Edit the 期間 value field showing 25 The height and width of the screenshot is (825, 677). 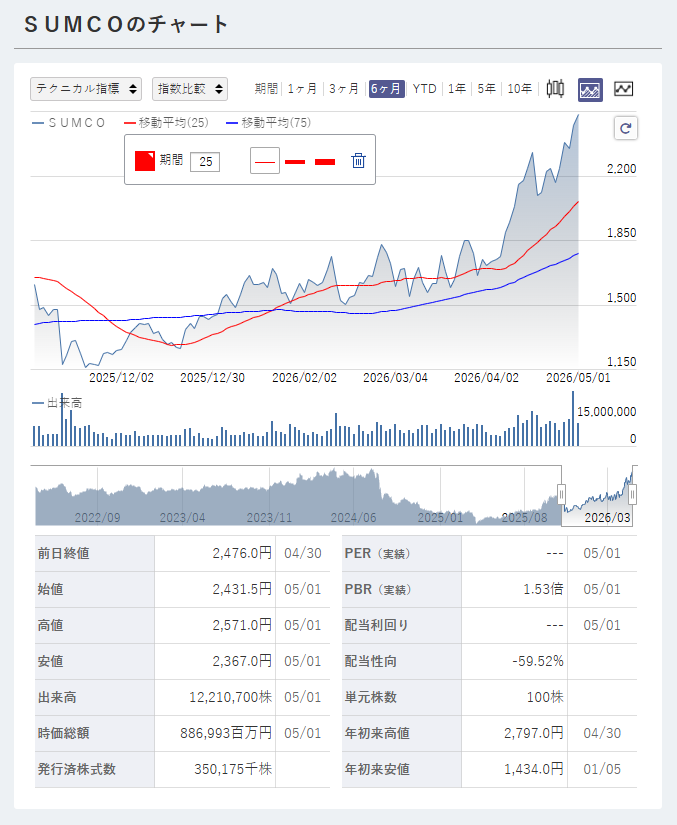tap(205, 162)
